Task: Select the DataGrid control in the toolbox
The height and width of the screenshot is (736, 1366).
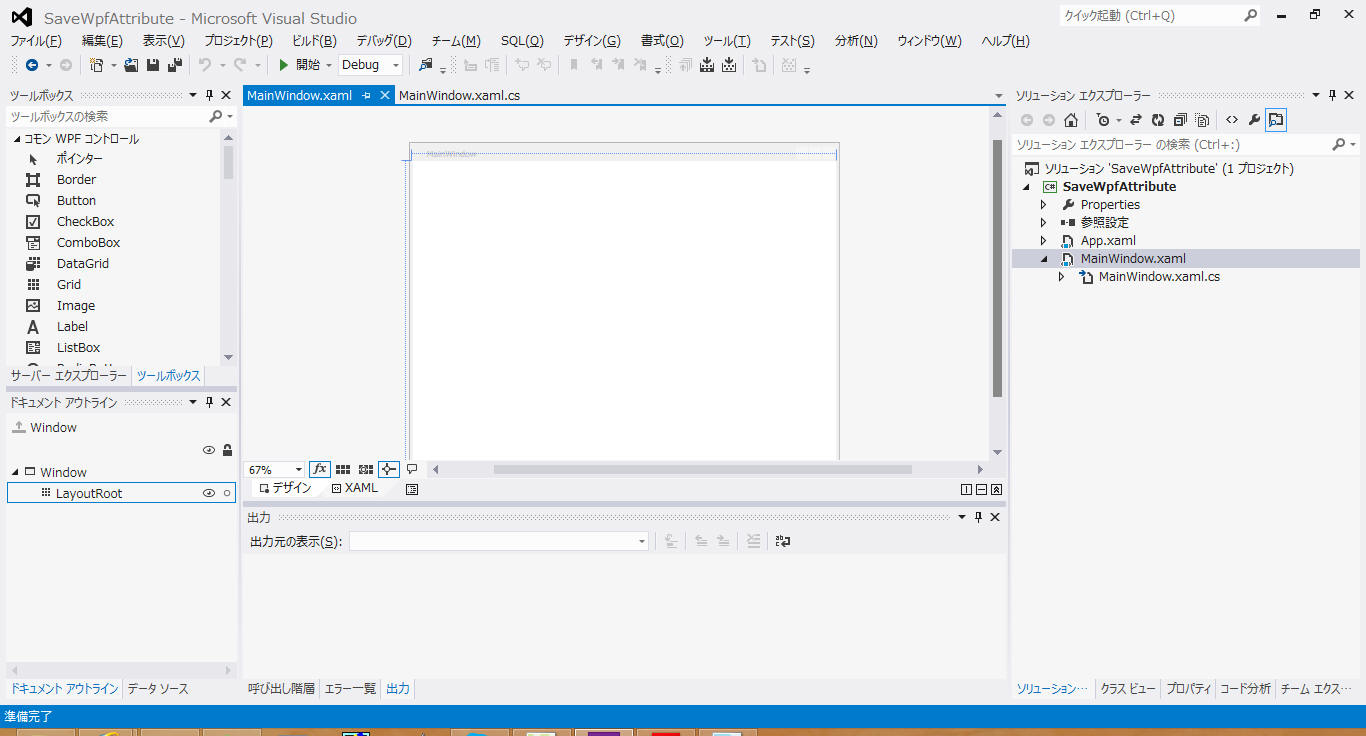Action: pos(82,264)
